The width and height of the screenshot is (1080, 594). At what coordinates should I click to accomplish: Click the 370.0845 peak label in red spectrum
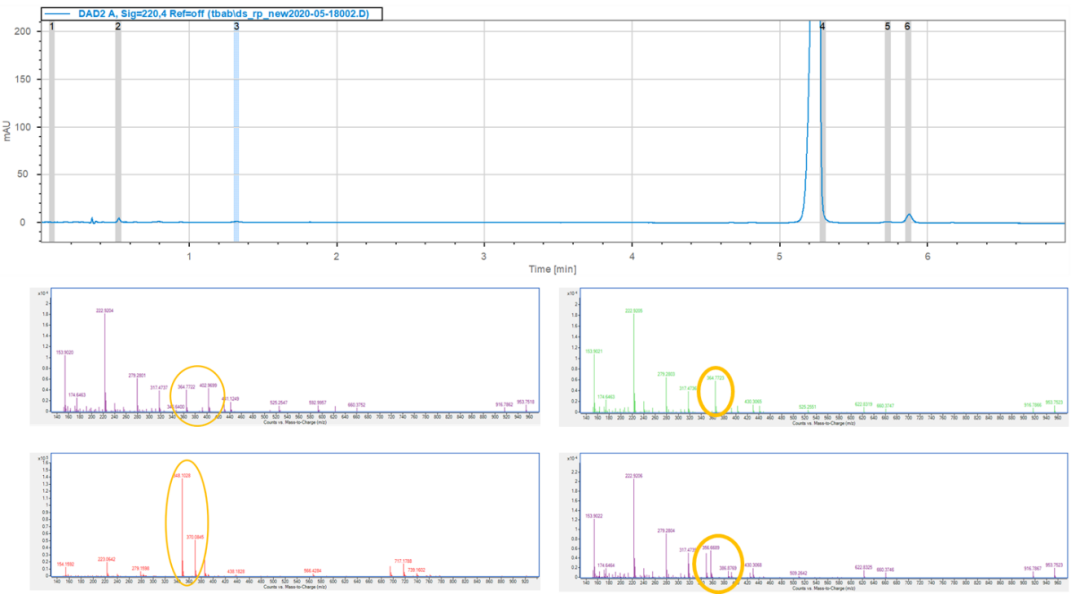(195, 537)
